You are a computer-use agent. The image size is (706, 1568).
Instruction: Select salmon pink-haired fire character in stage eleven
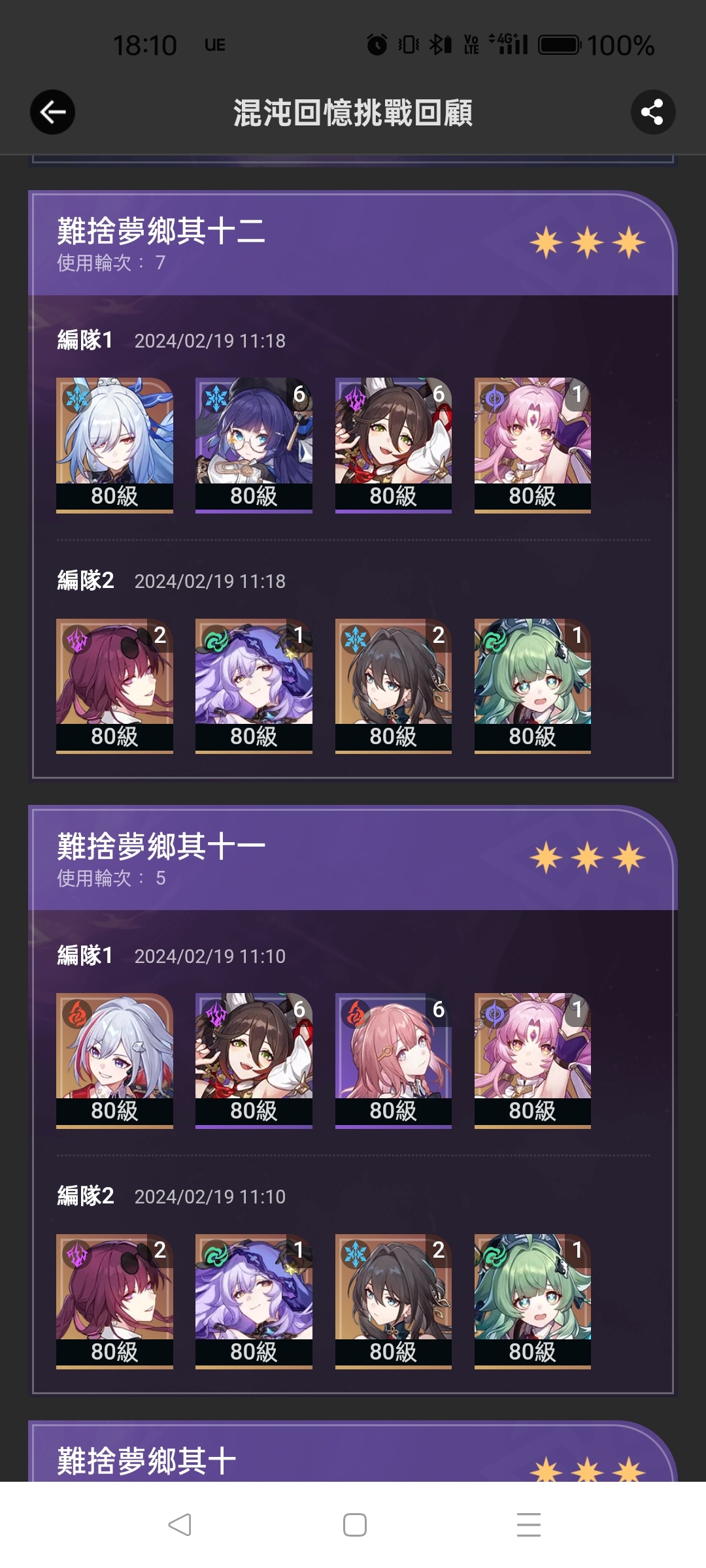[394, 1060]
